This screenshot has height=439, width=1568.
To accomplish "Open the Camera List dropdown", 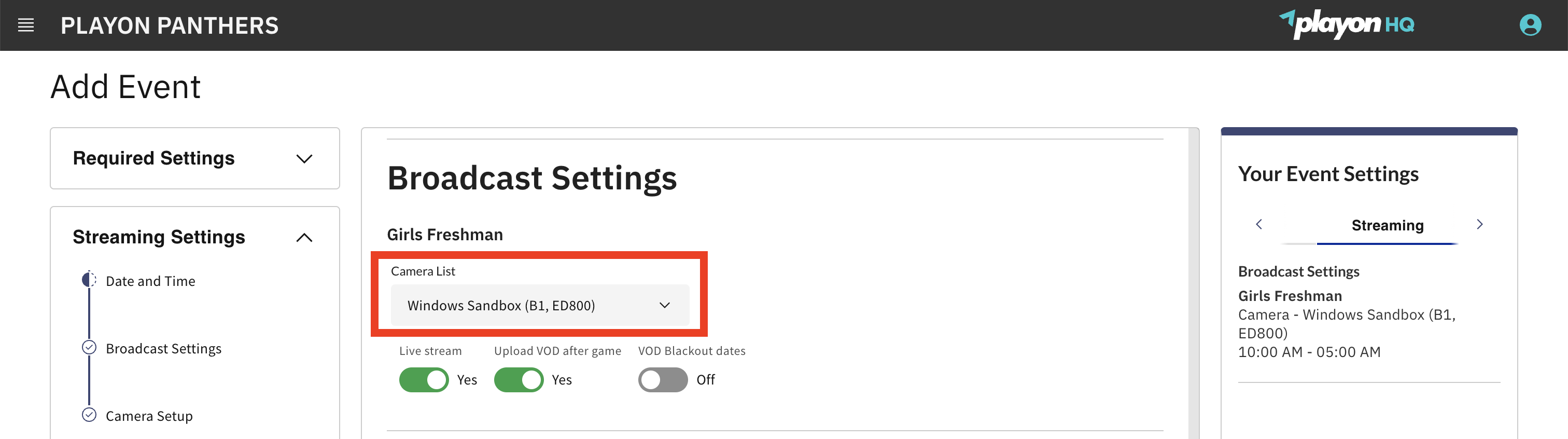I will point(539,305).
